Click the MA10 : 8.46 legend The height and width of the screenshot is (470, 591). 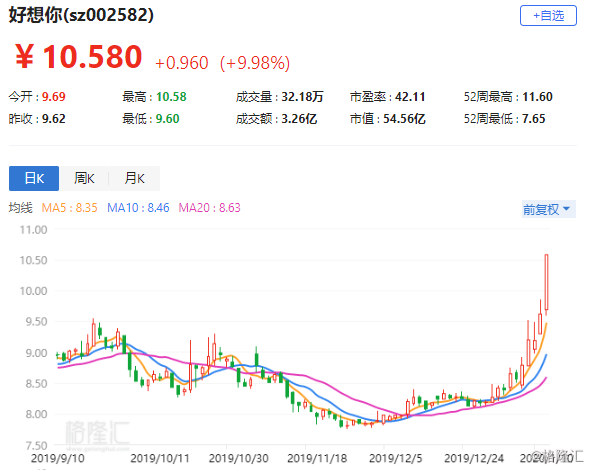[x=138, y=208]
